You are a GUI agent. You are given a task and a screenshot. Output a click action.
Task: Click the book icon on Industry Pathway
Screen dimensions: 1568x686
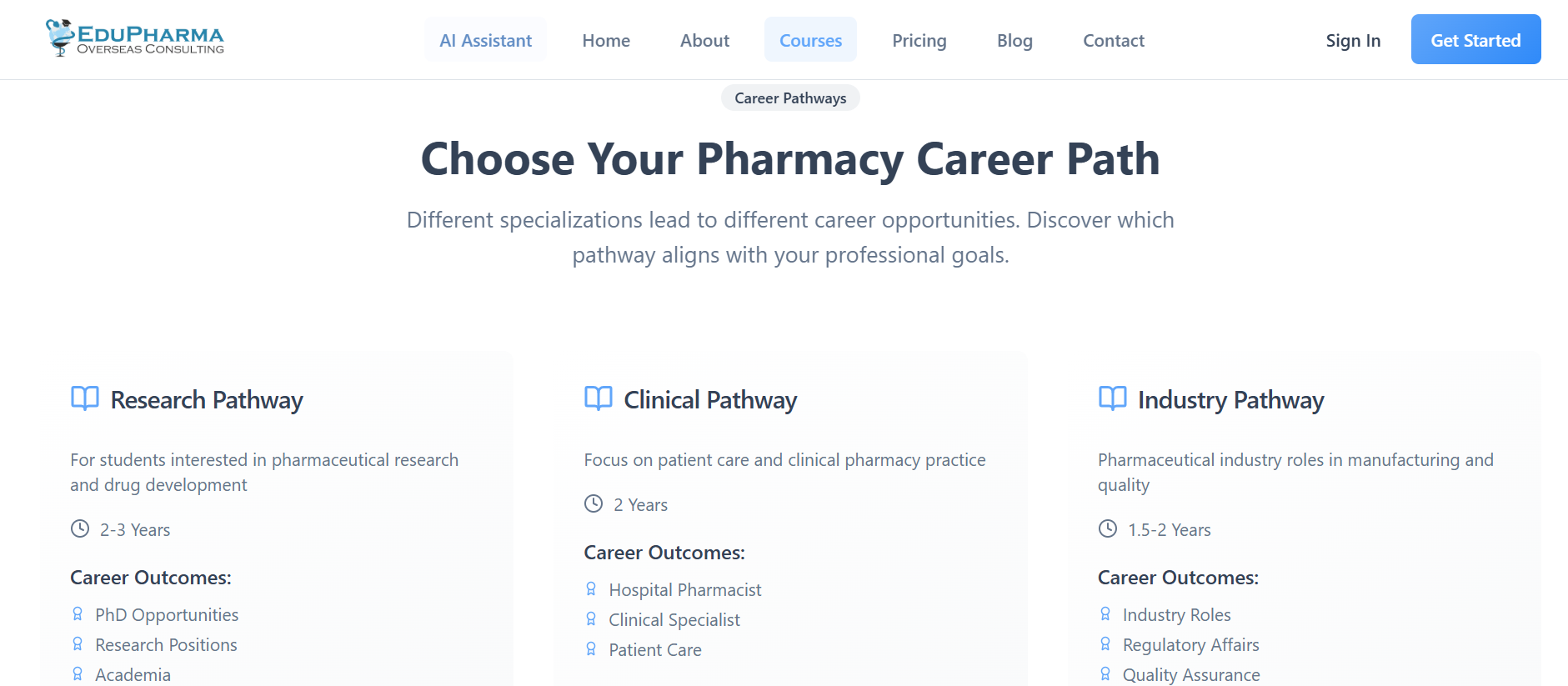pos(1111,398)
